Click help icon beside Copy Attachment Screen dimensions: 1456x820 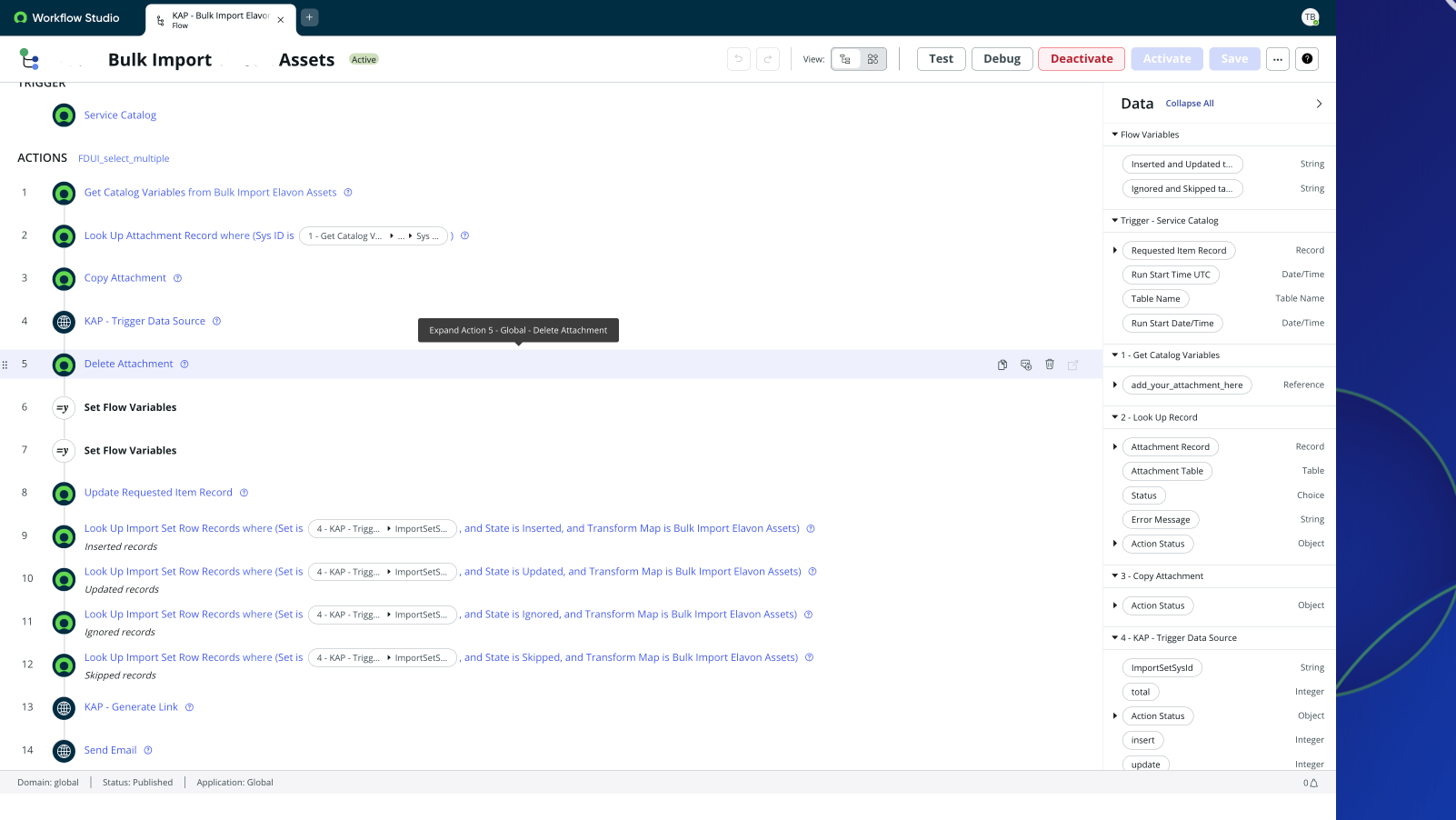click(178, 278)
